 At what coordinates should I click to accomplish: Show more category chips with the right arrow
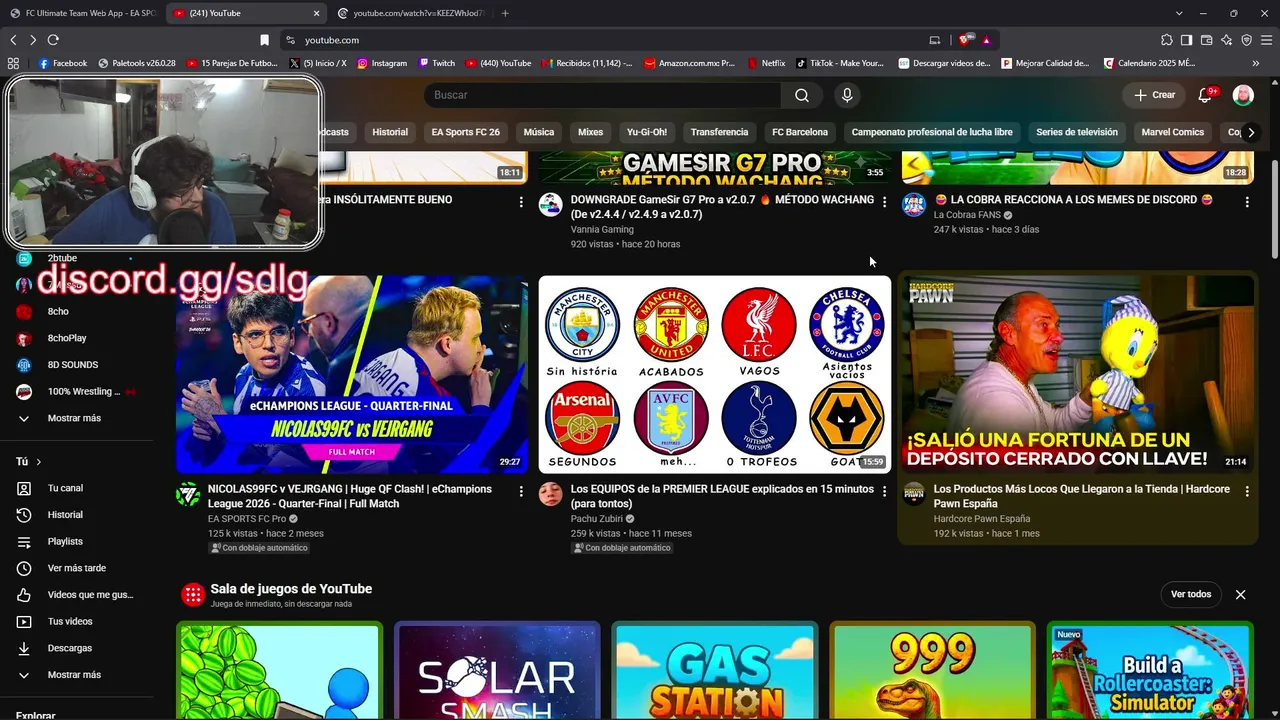(1251, 132)
